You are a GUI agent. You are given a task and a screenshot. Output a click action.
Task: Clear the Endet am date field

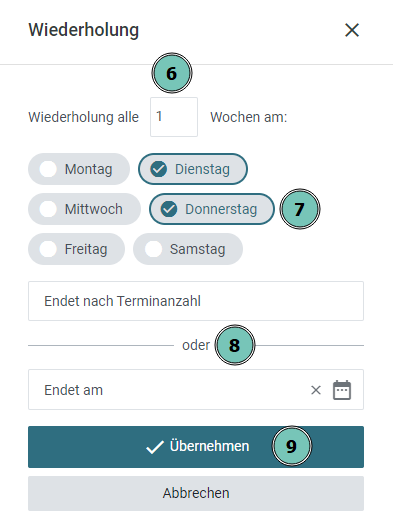pos(316,390)
